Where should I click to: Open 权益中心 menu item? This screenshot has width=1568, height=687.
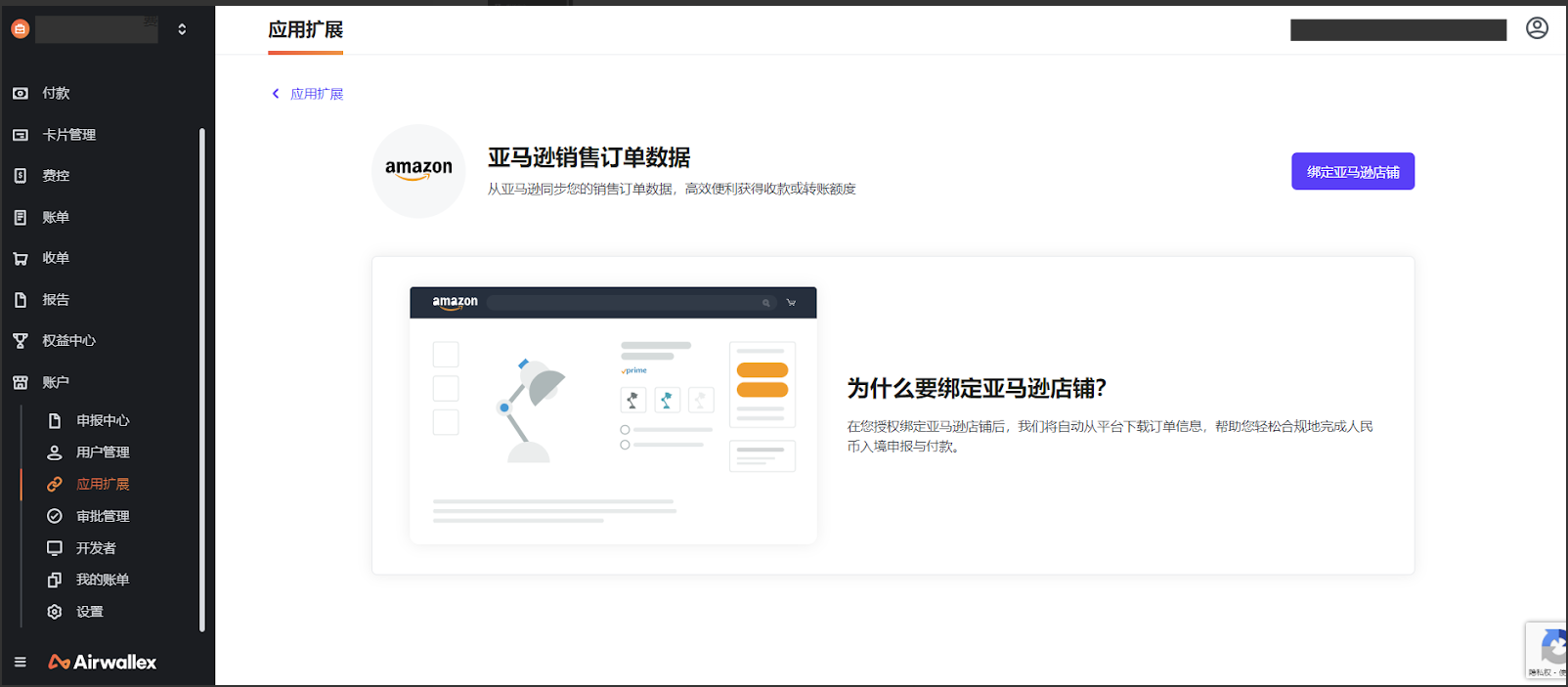[68, 341]
